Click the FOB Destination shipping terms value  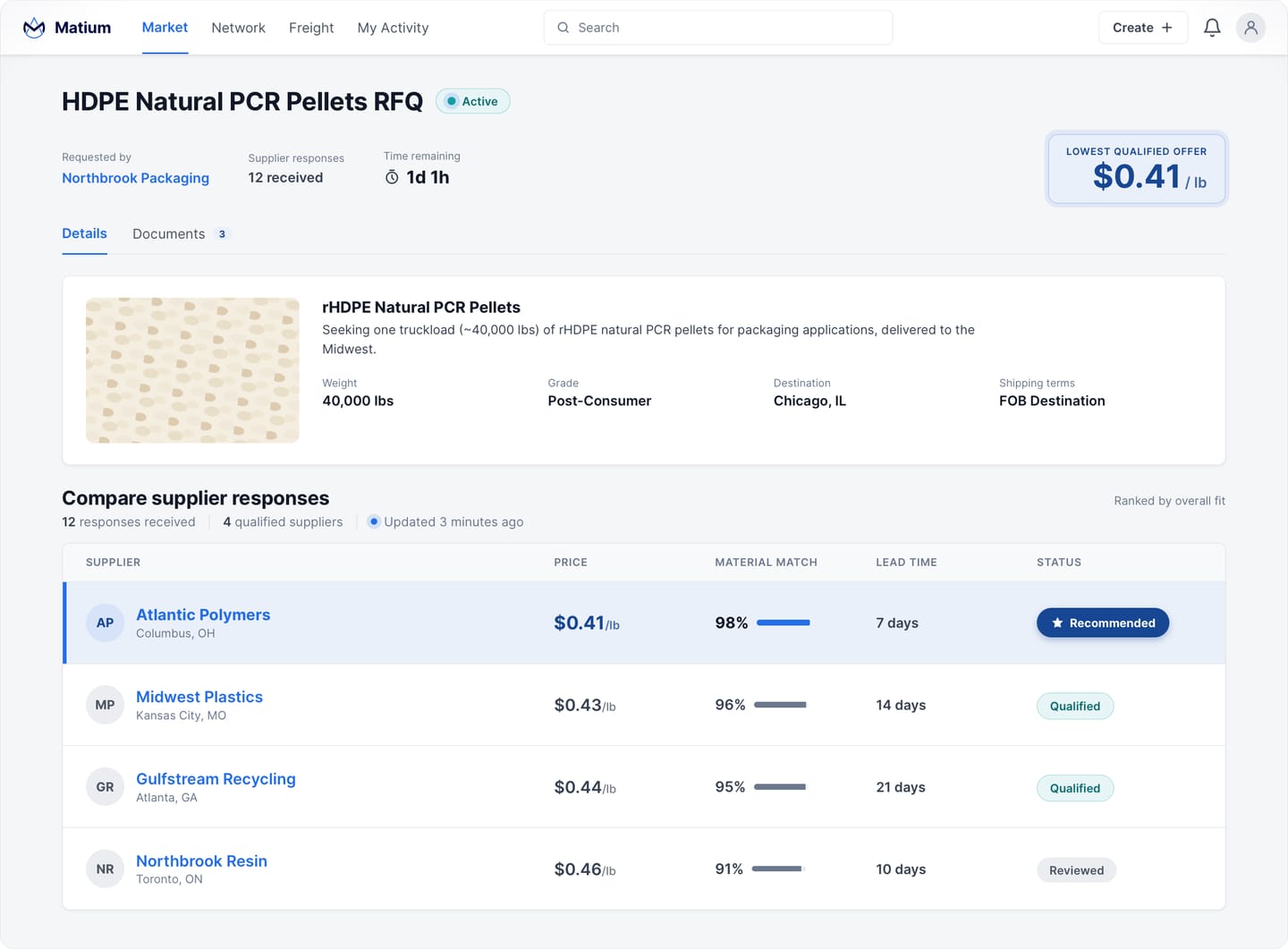tap(1052, 401)
